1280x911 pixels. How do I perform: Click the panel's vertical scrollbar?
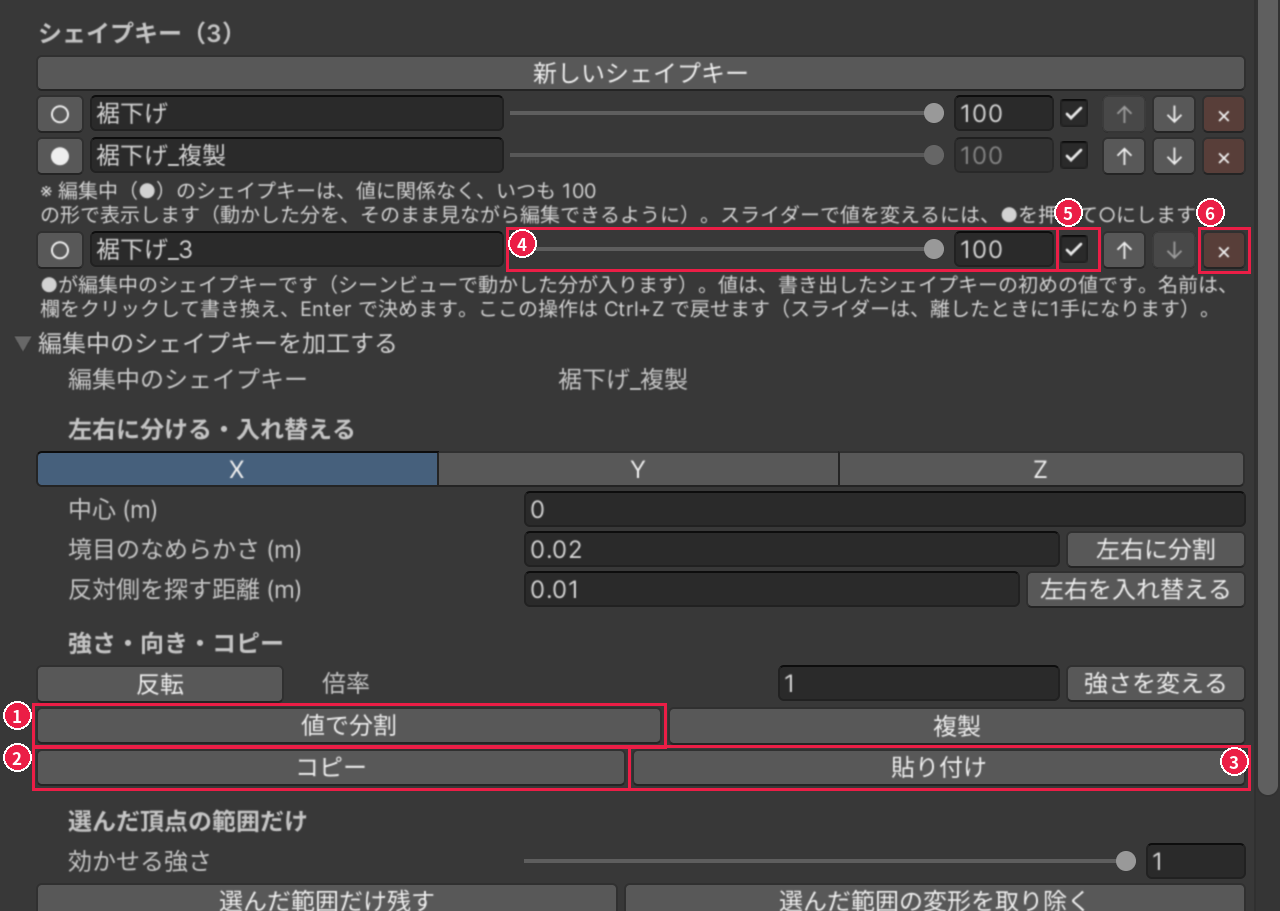pos(1268,400)
